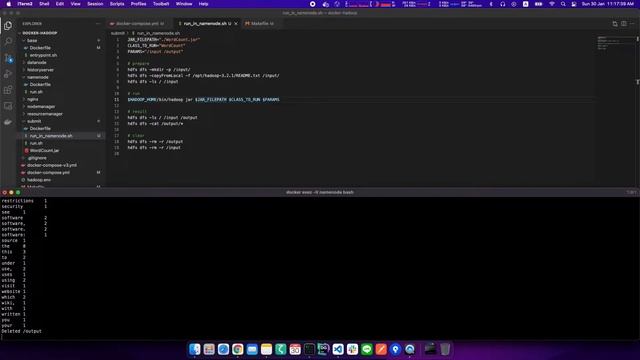Image resolution: width=640 pixels, height=360 pixels.
Task: Open WordCount.jar in the explorer
Action: (44, 151)
